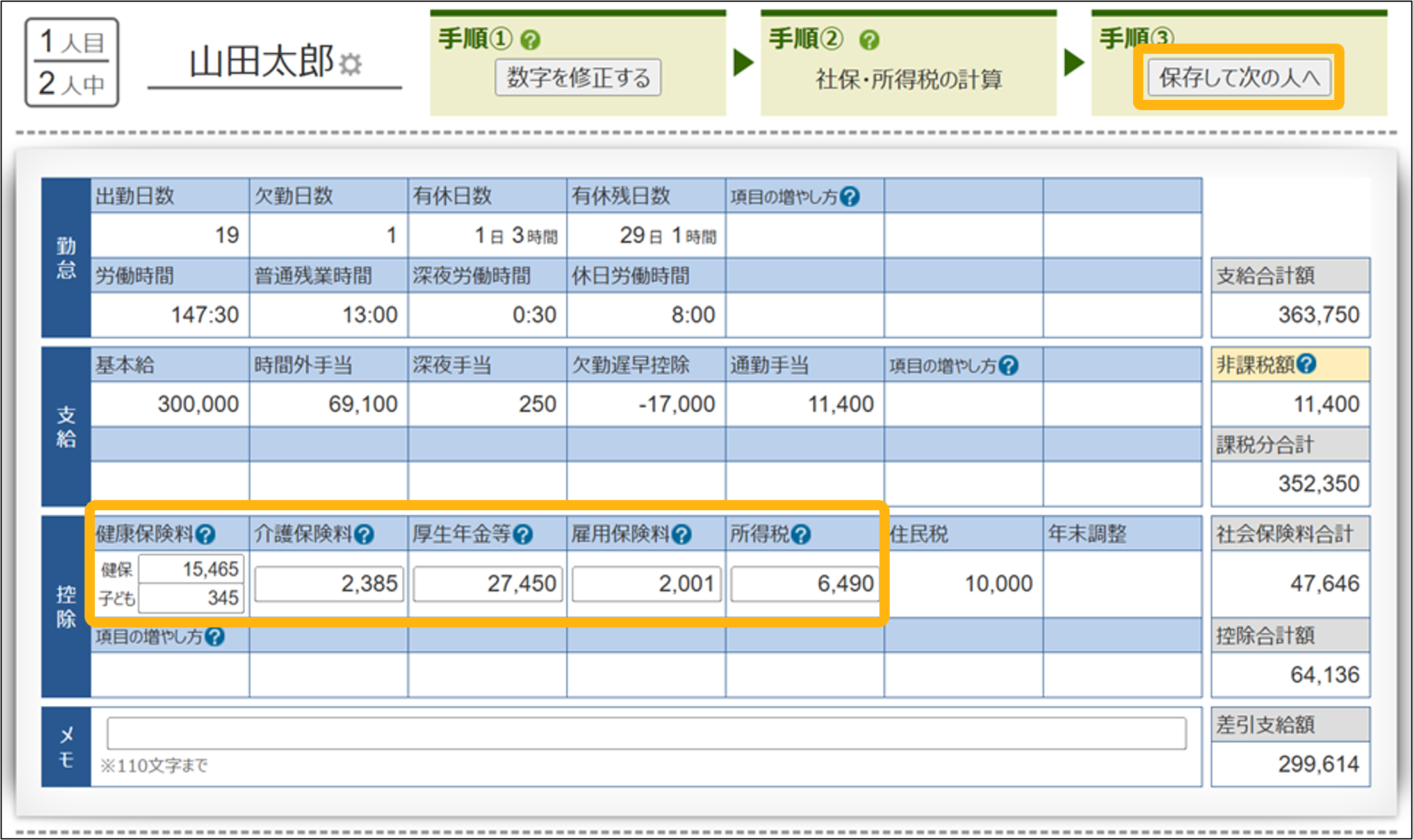Click the 健保 amount field 15,465
Screen dimensions: 1413x840
tap(192, 569)
